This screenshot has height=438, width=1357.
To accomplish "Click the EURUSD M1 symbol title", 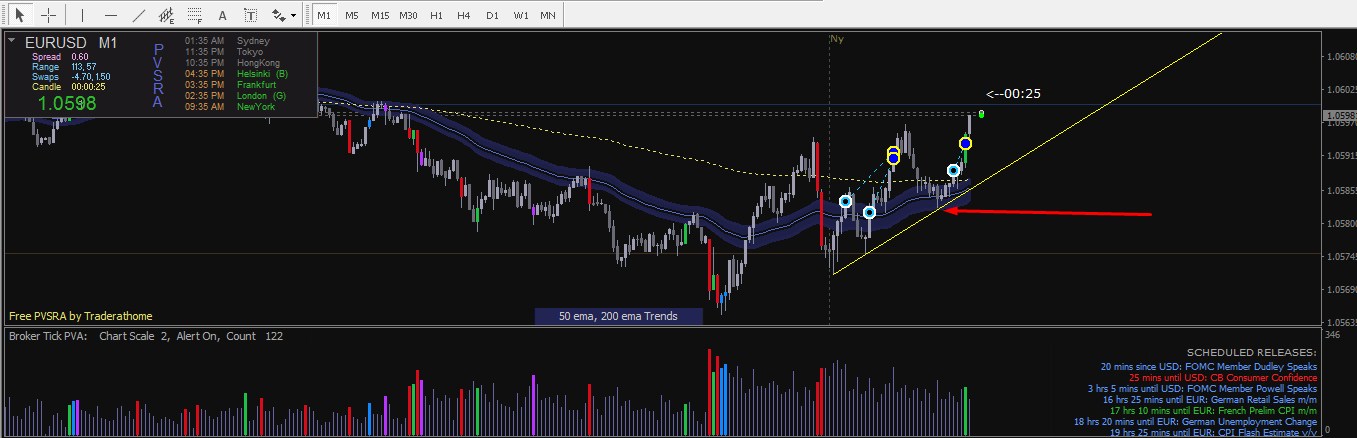I will (72, 42).
